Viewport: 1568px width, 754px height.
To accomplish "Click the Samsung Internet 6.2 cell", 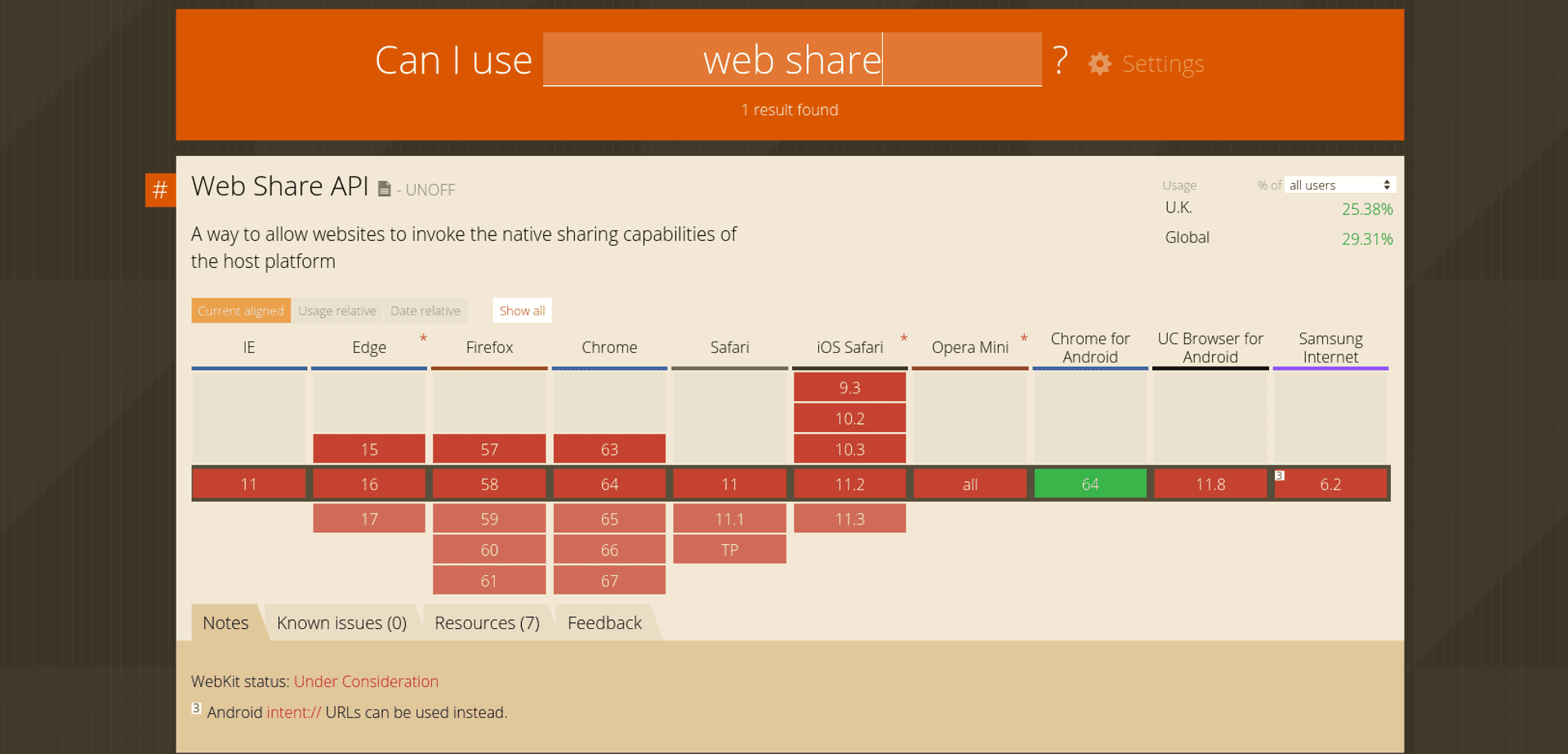I will pos(1330,484).
